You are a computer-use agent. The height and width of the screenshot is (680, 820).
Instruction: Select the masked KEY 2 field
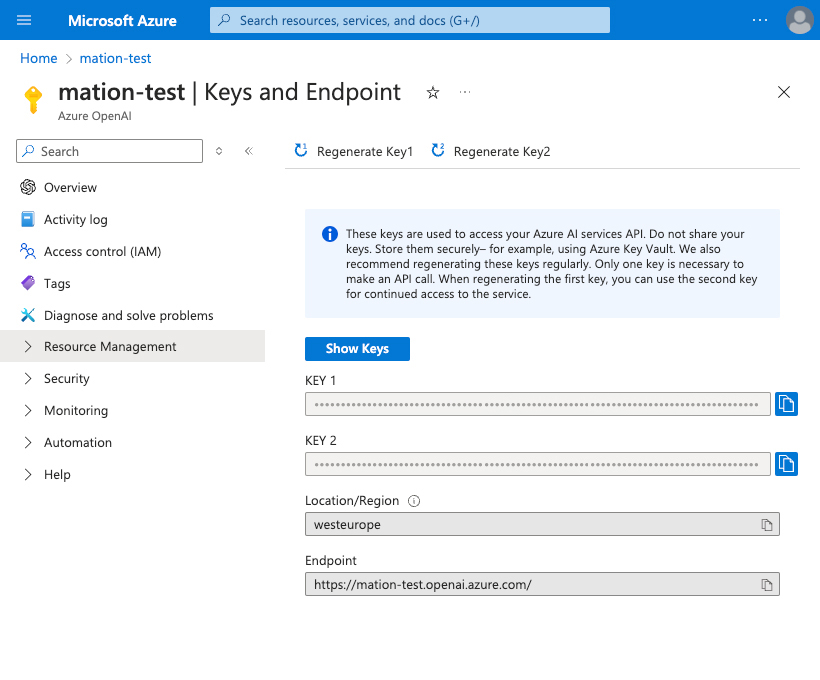click(538, 464)
